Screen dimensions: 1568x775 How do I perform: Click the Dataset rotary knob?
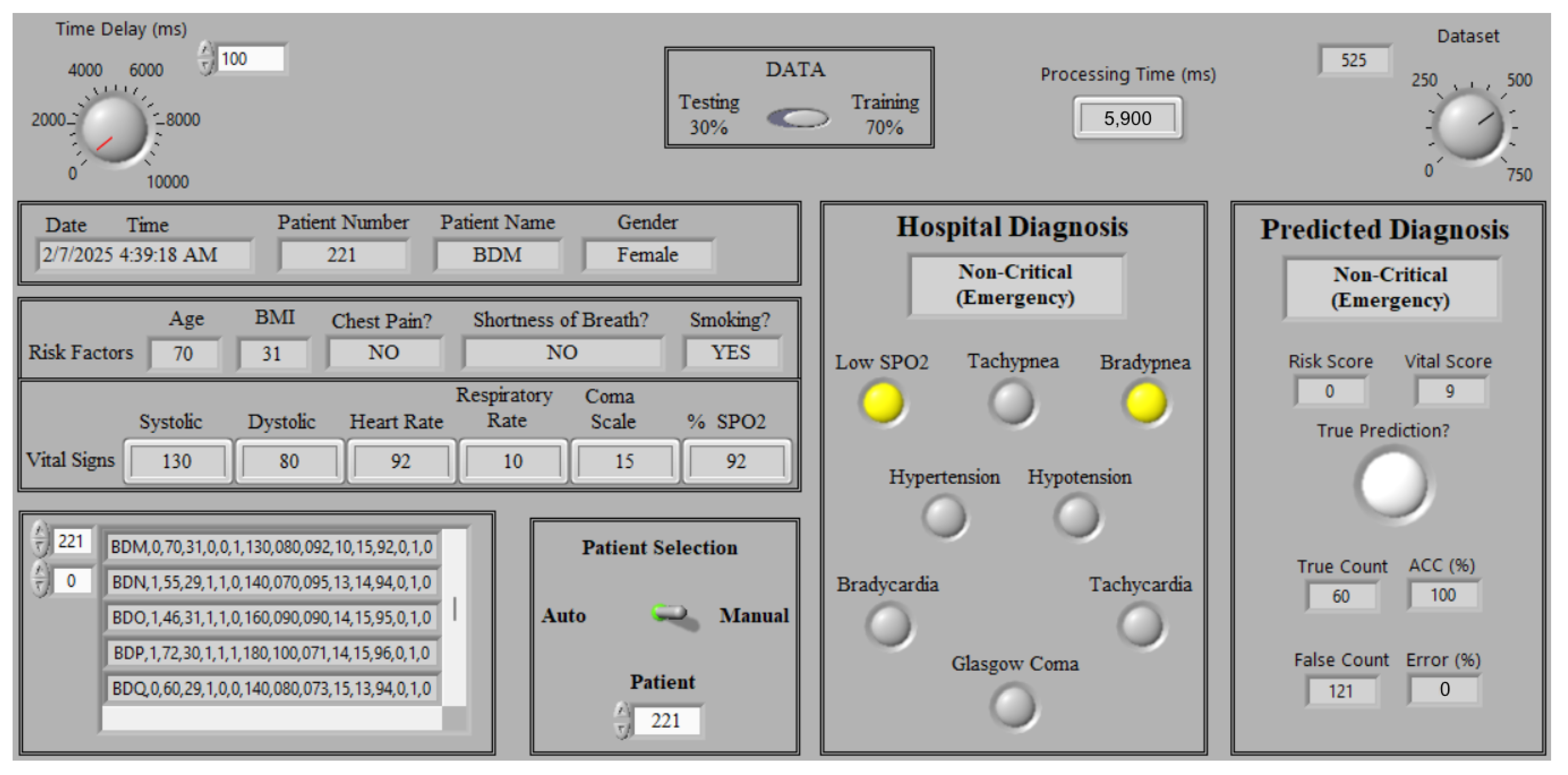pos(1471,127)
